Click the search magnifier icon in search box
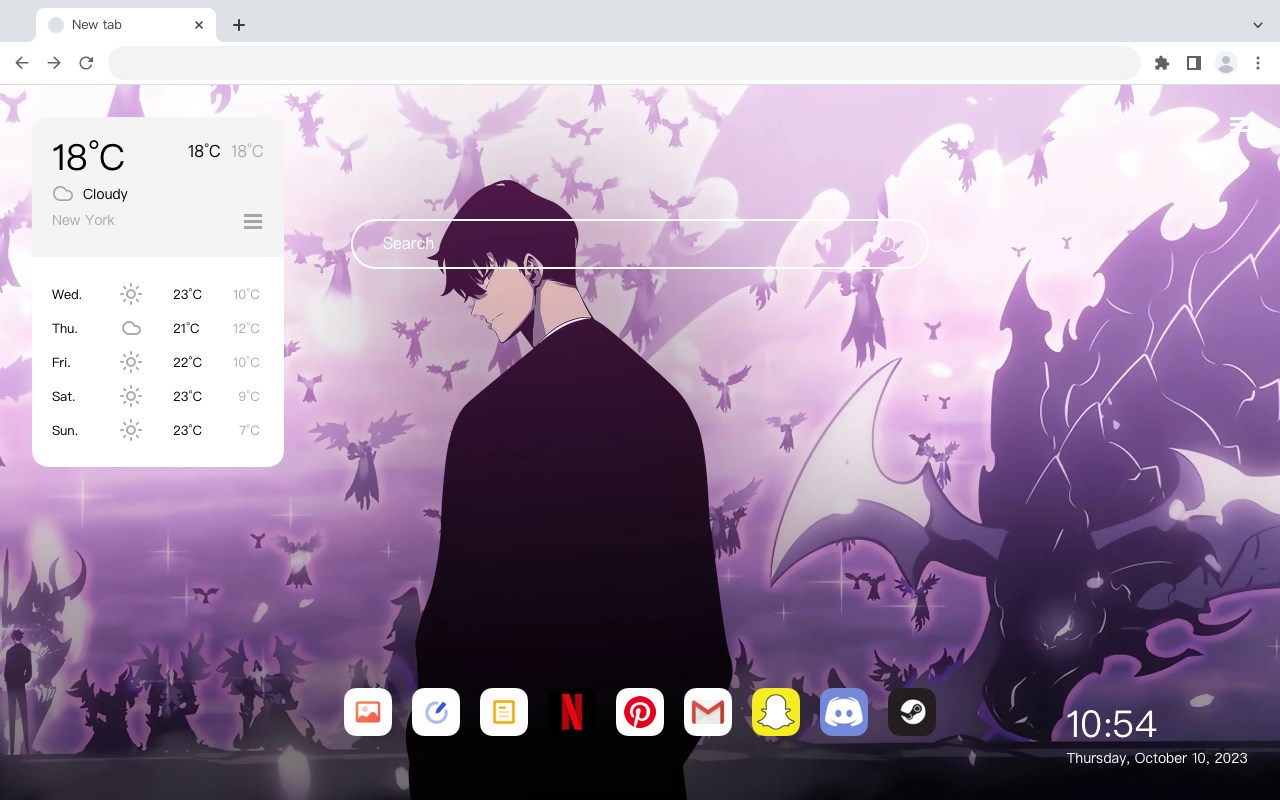 (887, 244)
